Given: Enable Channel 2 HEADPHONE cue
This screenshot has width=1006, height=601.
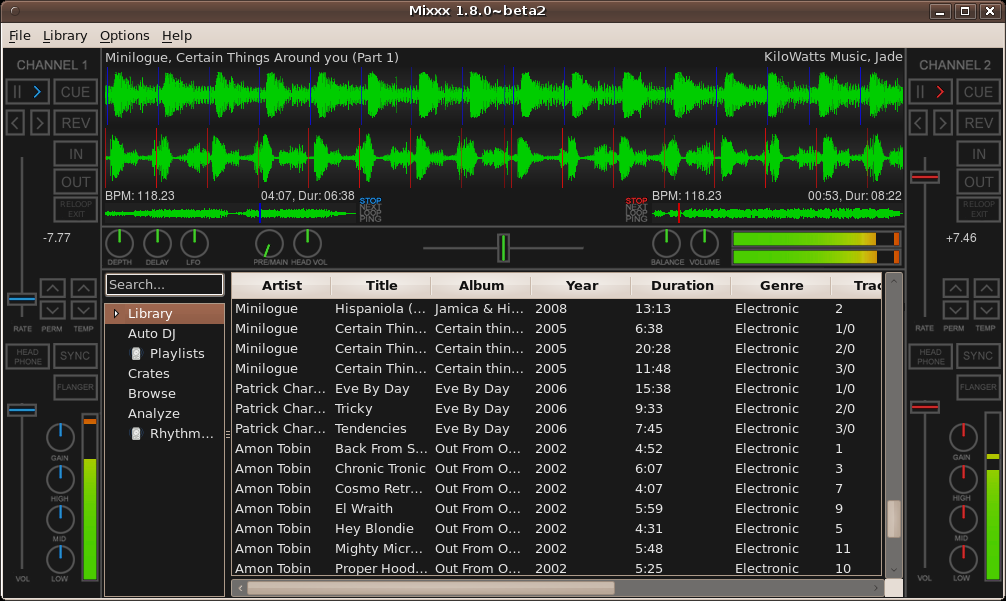Looking at the screenshot, I should pyautogui.click(x=930, y=357).
